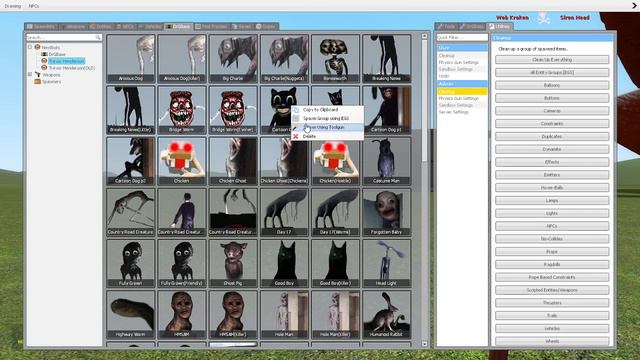Open the Saves tab
The width and height of the screenshot is (640, 360).
tap(242, 27)
